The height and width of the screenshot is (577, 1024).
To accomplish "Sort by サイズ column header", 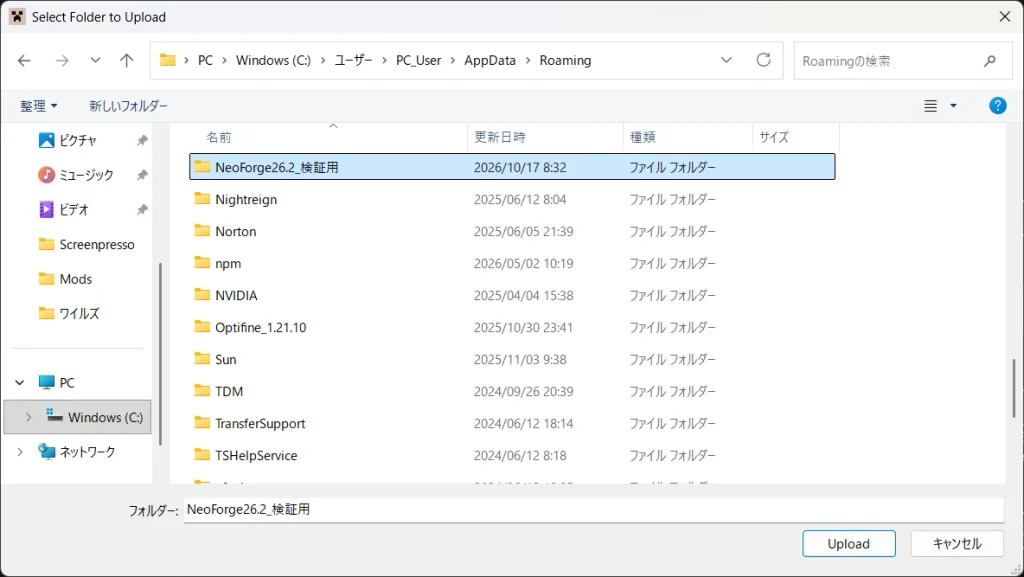I will [774, 137].
